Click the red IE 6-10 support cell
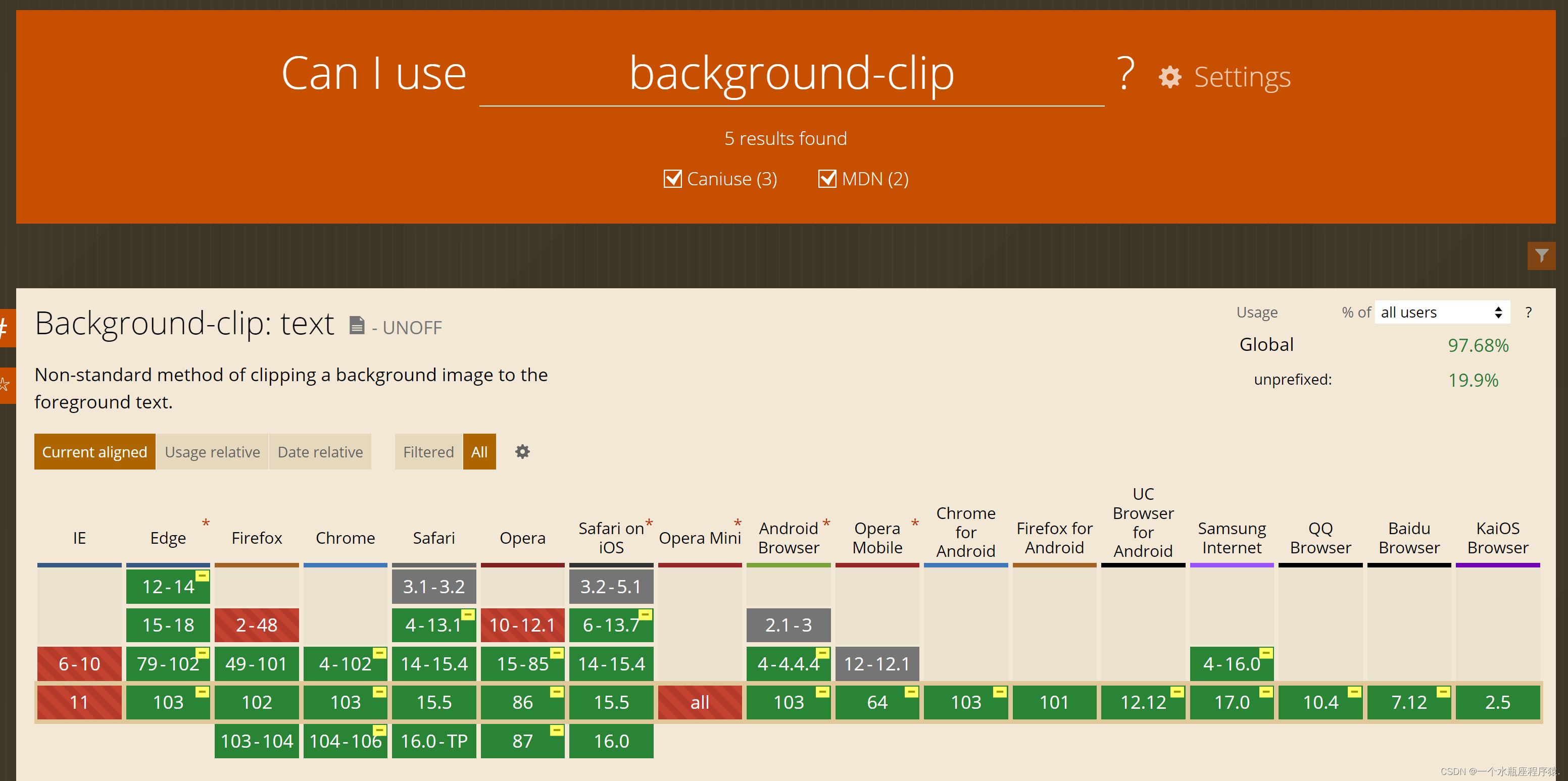The height and width of the screenshot is (781, 1568). pos(79,663)
